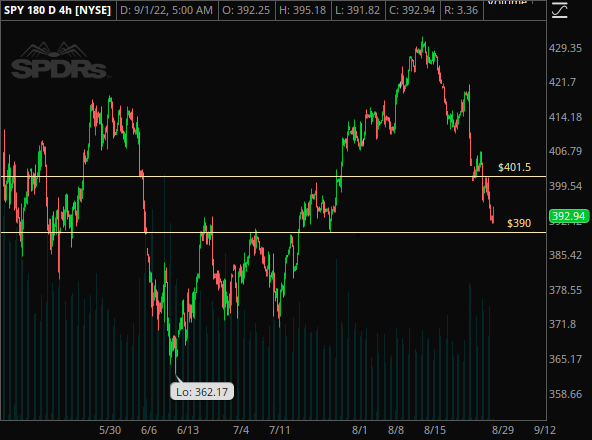The width and height of the screenshot is (592, 440).
Task: Click the 429.35 price axis label
Action: pos(565,48)
